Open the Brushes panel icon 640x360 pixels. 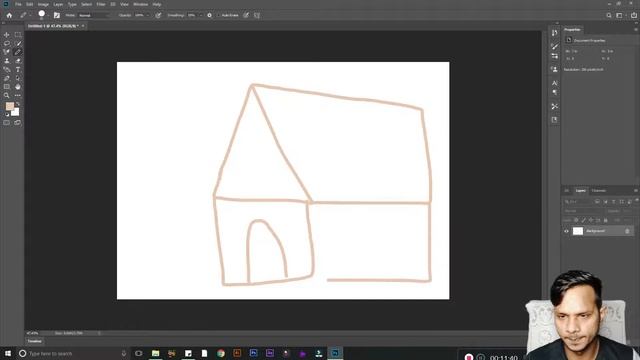tap(554, 46)
